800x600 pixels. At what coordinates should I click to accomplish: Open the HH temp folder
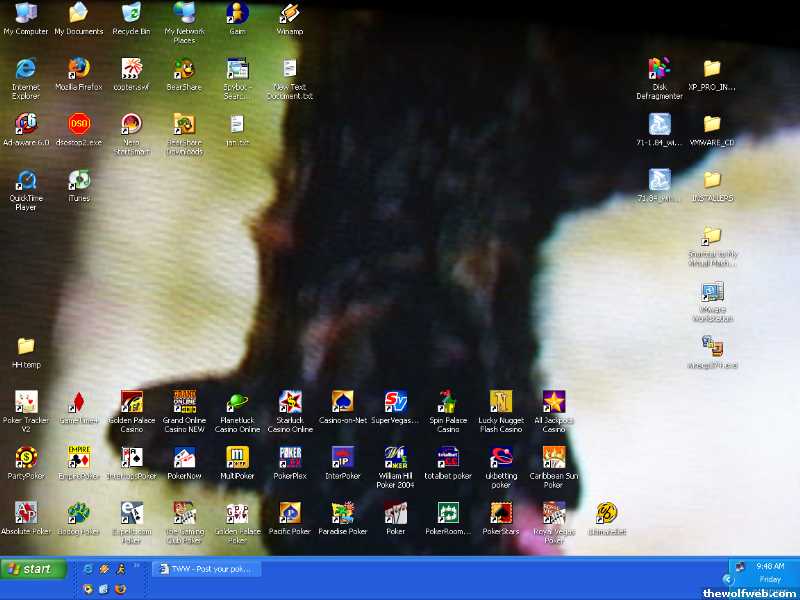coord(26,347)
